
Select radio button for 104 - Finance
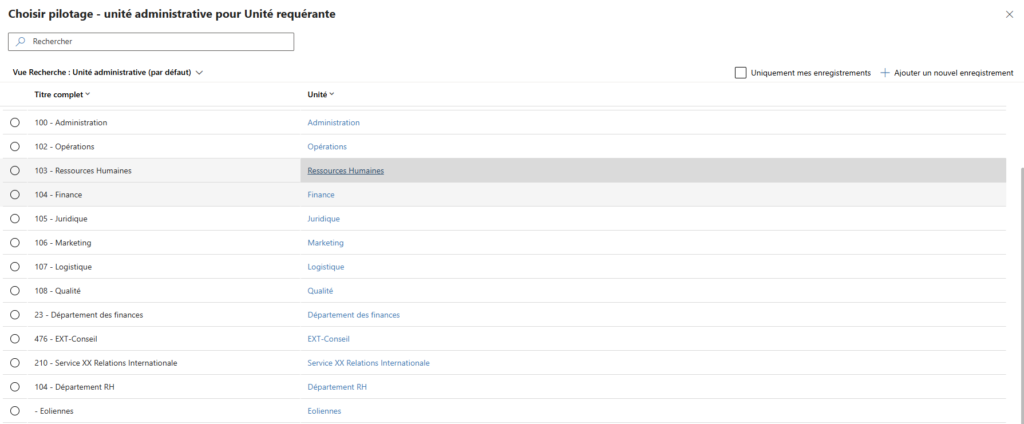pyautogui.click(x=15, y=195)
